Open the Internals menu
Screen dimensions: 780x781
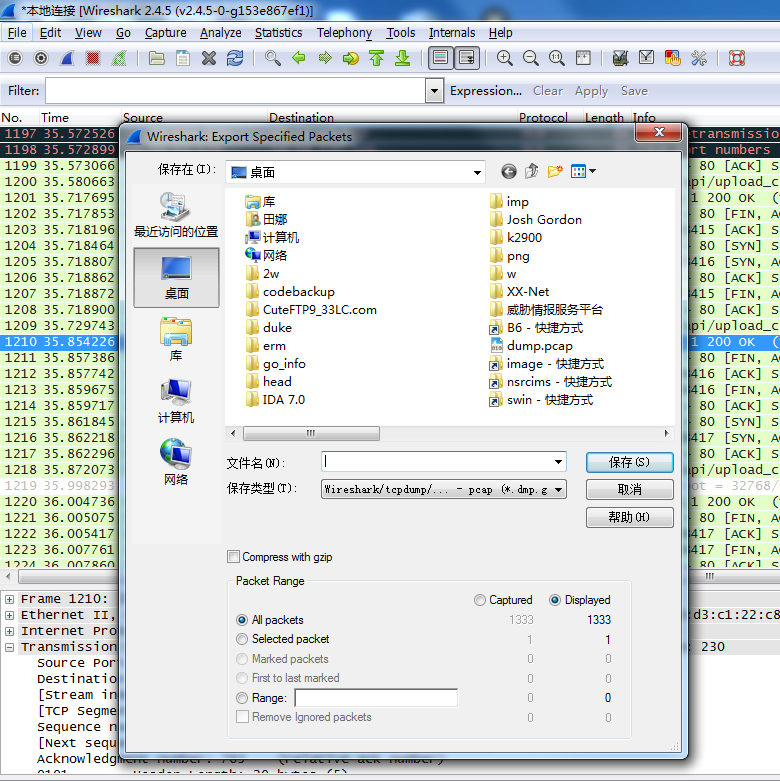click(x=452, y=33)
